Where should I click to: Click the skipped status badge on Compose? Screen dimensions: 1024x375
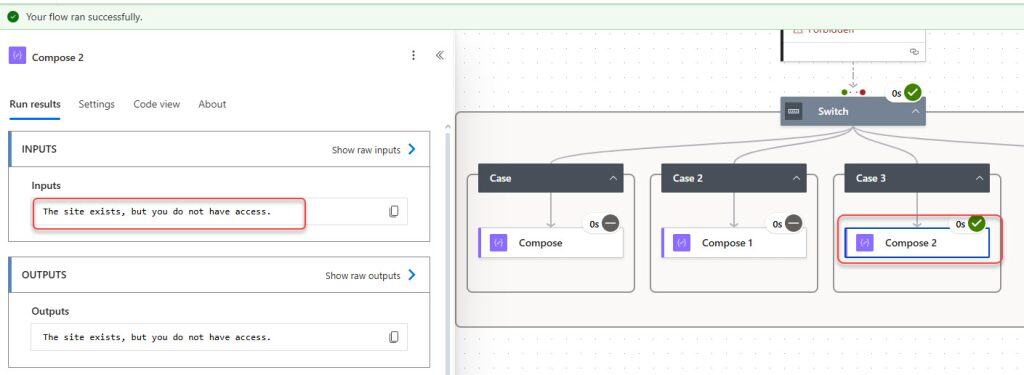coord(611,223)
